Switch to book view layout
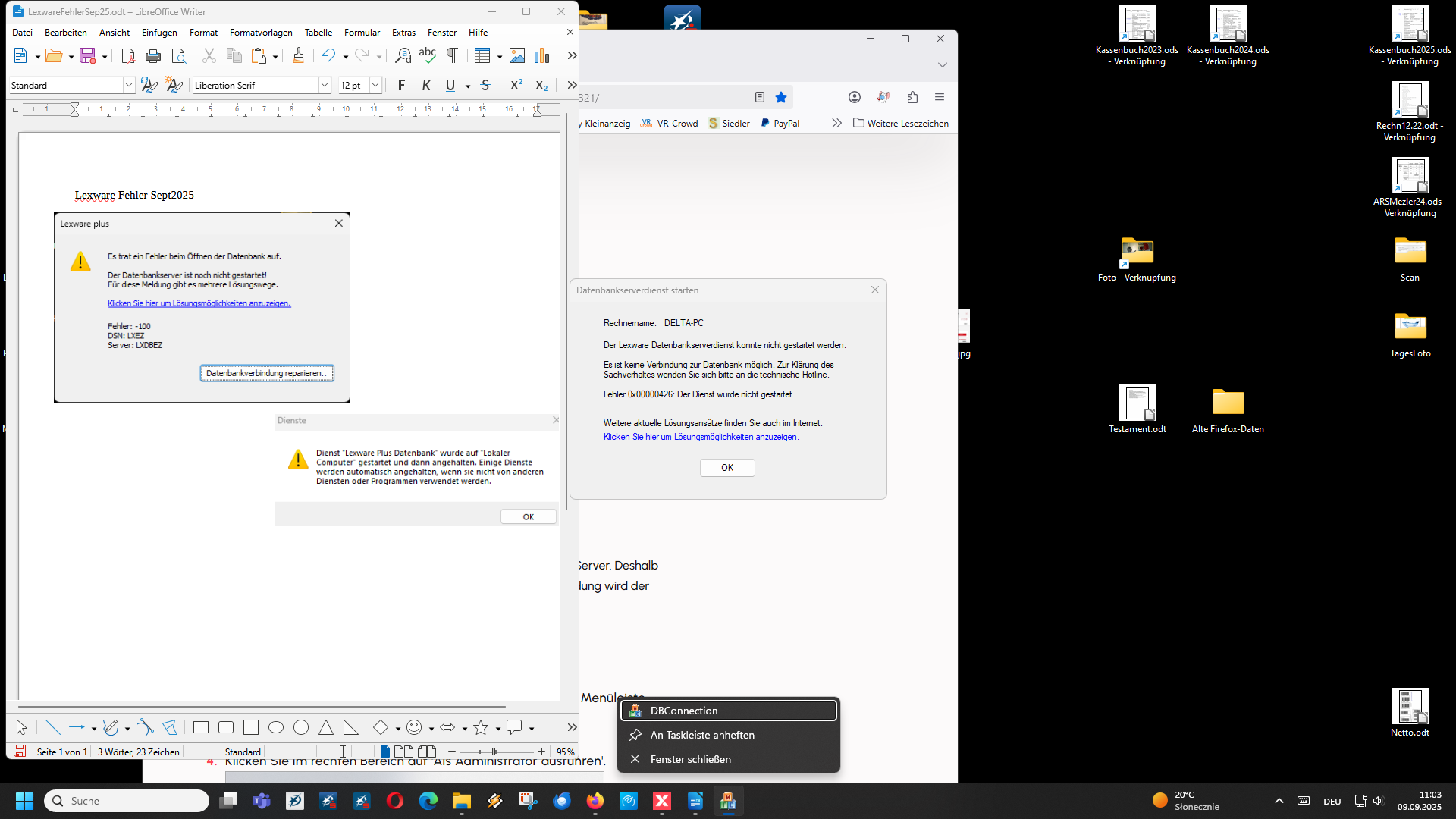This screenshot has height=819, width=1456. (427, 752)
